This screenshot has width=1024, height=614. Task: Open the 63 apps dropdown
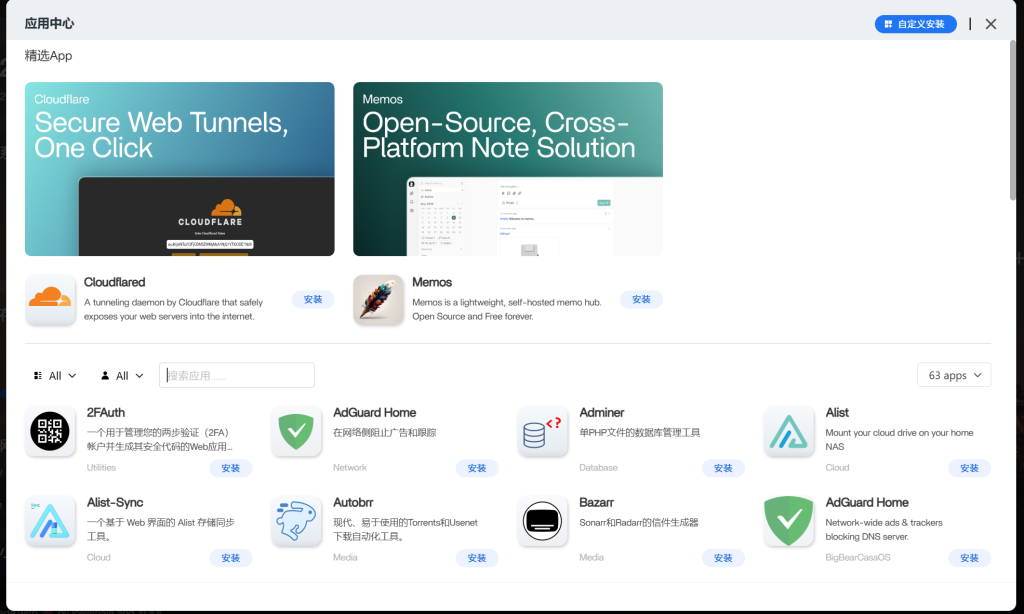pos(954,375)
